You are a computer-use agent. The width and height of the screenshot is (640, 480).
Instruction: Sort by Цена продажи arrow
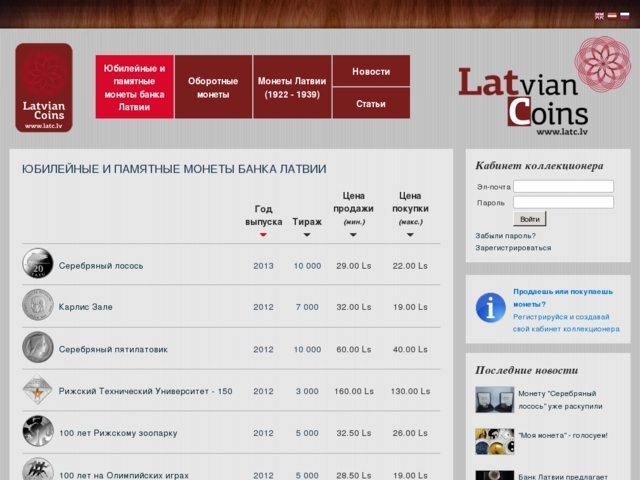353,235
